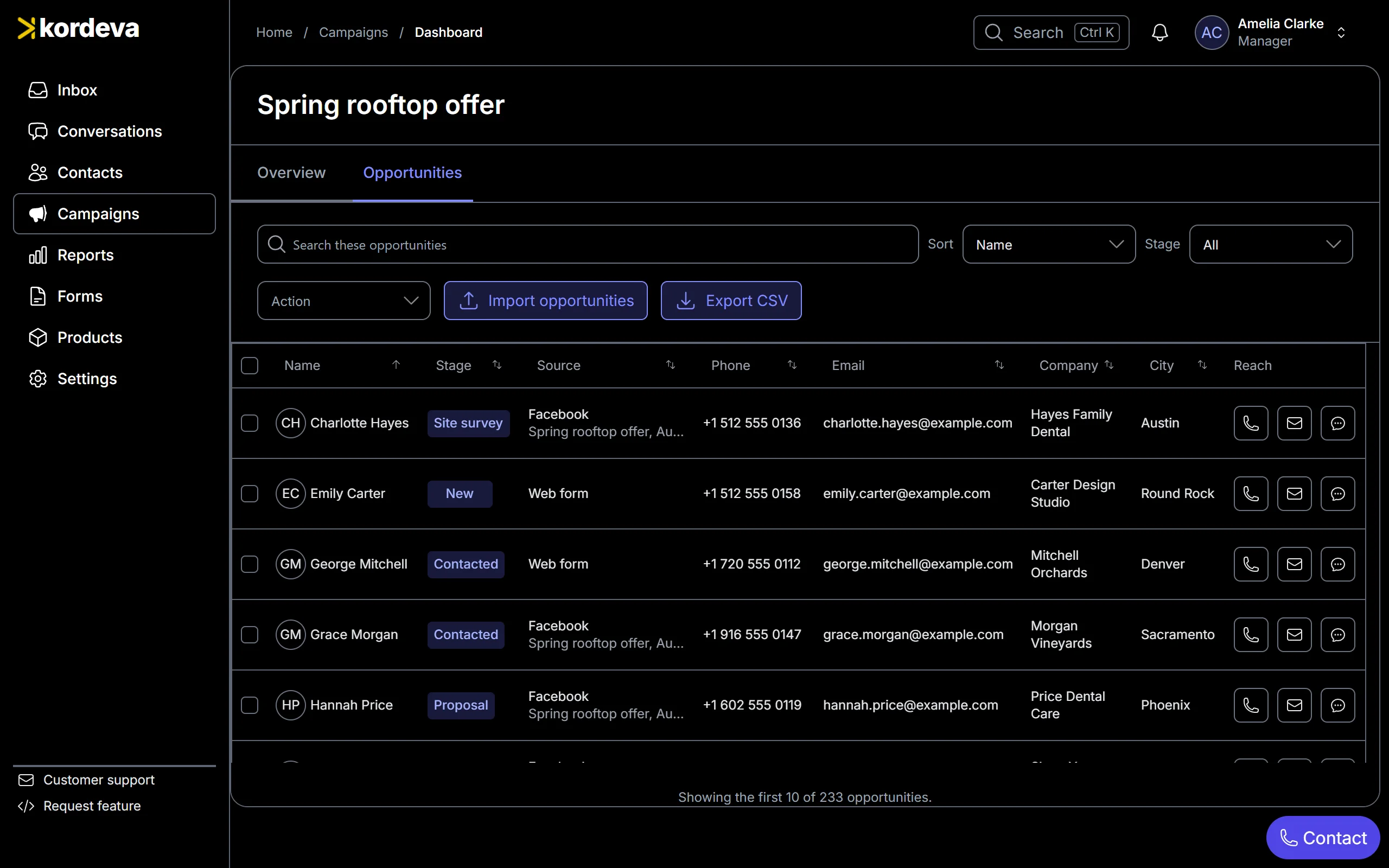Open the Action dropdown

[344, 301]
